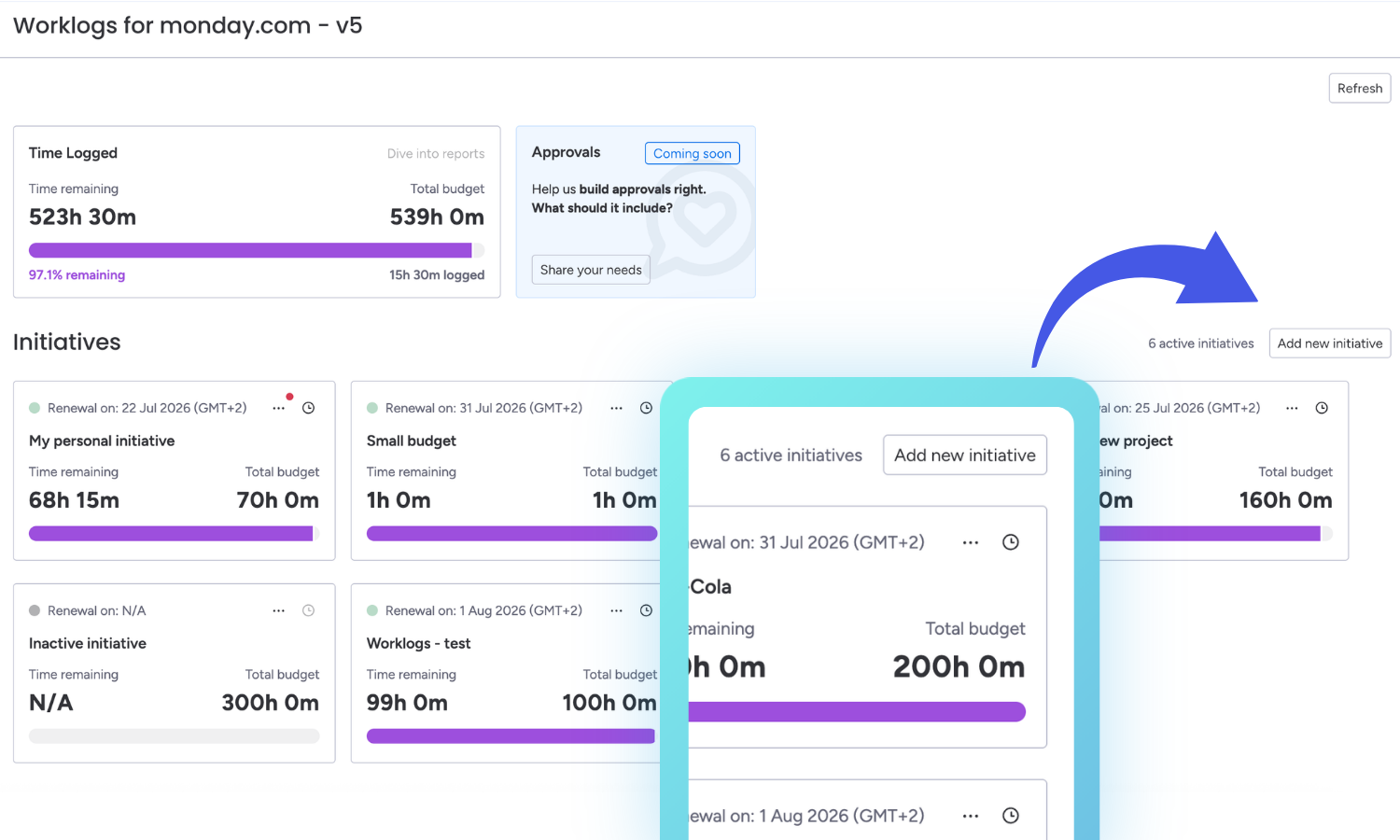The width and height of the screenshot is (1400, 840).
Task: Open three-dot menu on magnified Cola card
Action: coord(971,542)
